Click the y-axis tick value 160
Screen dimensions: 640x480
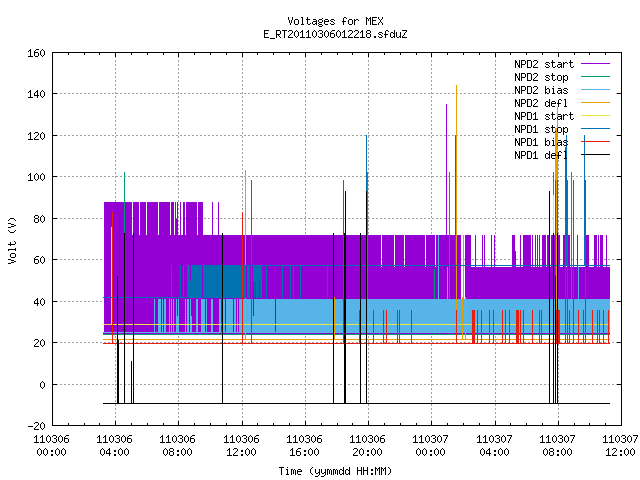coord(36,53)
